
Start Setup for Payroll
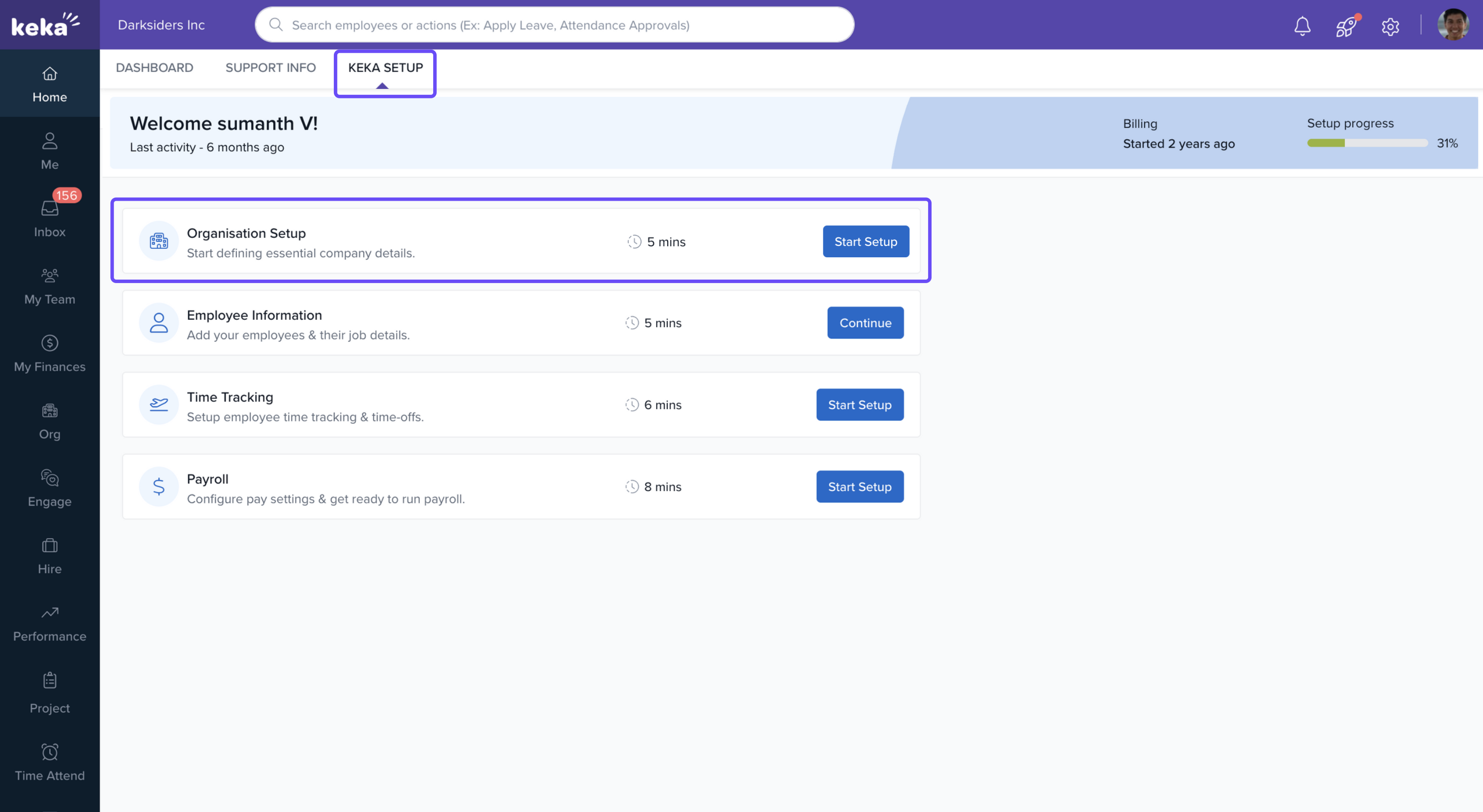pyautogui.click(x=859, y=487)
